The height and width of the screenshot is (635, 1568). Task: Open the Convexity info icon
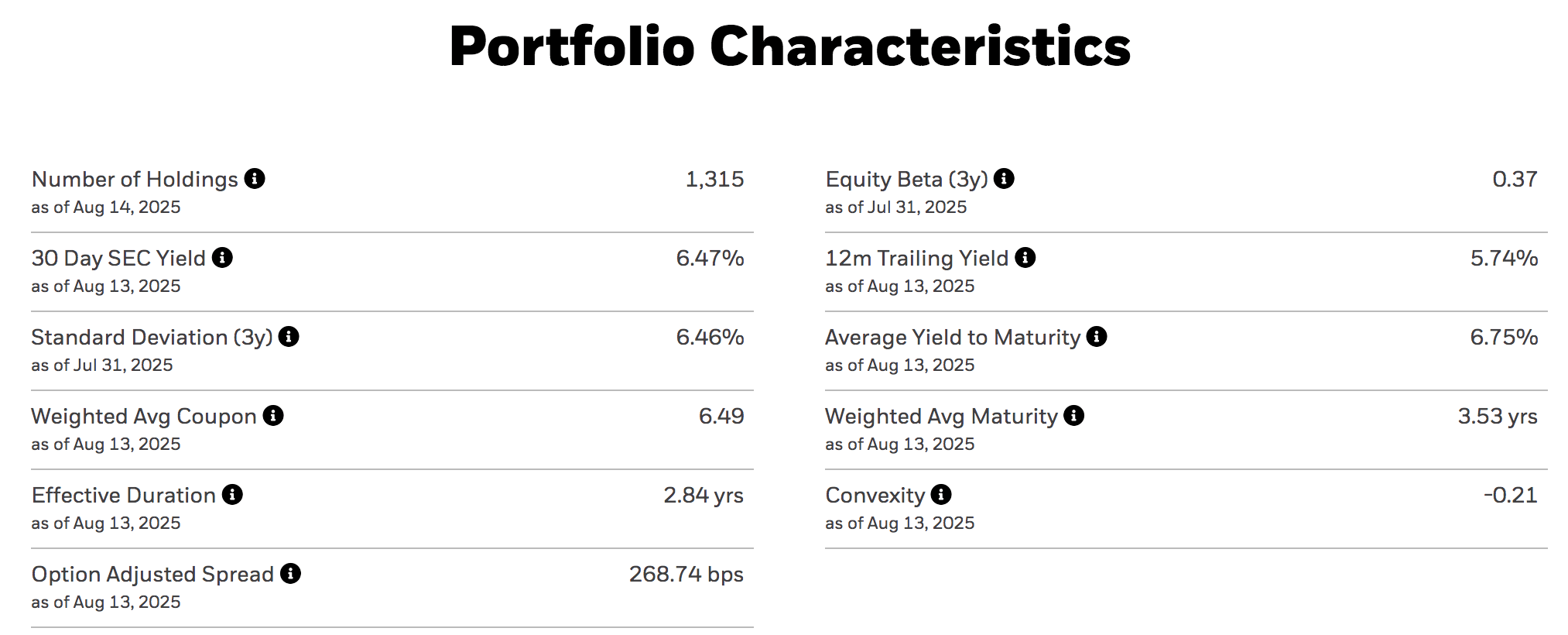tap(941, 495)
